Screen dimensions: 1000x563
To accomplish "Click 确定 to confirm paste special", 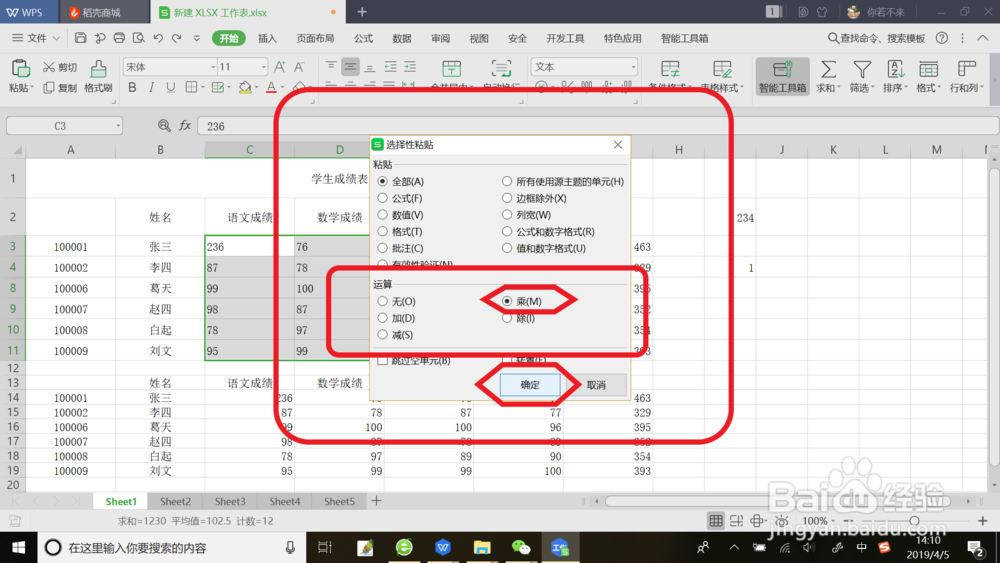I will (530, 385).
